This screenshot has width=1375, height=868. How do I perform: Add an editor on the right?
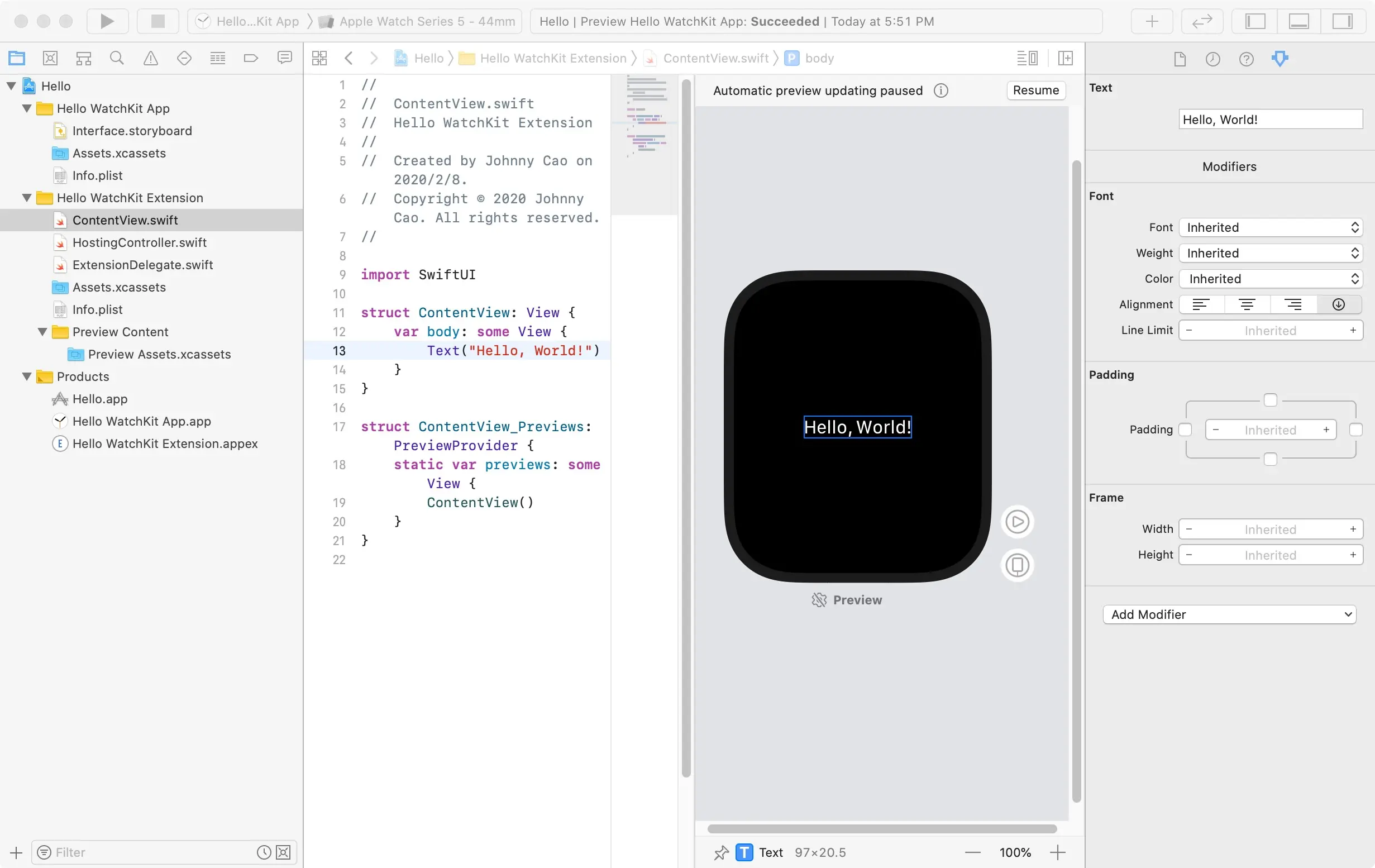[x=1065, y=58]
